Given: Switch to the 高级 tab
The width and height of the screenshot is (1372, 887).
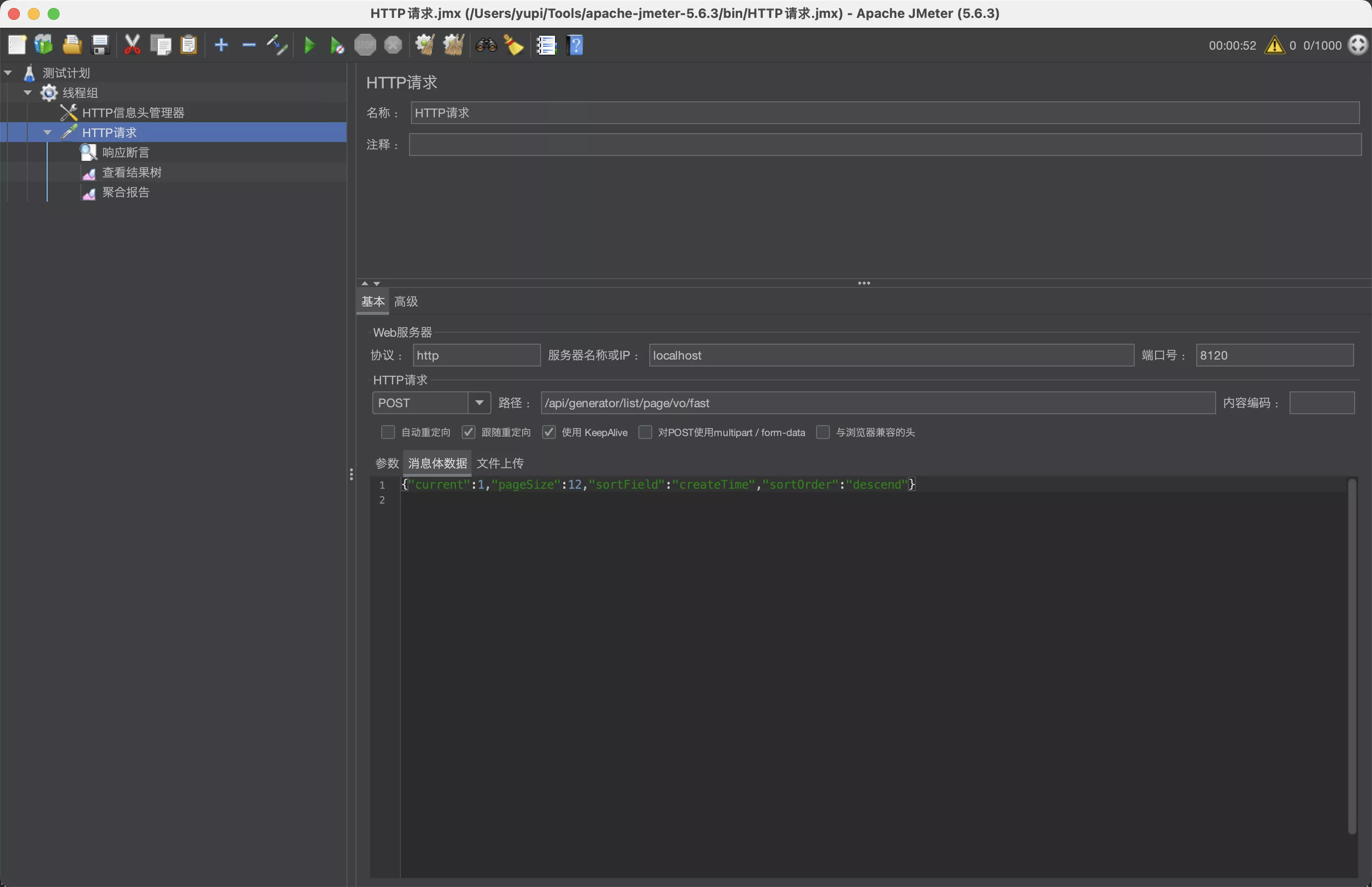Looking at the screenshot, I should tap(406, 301).
